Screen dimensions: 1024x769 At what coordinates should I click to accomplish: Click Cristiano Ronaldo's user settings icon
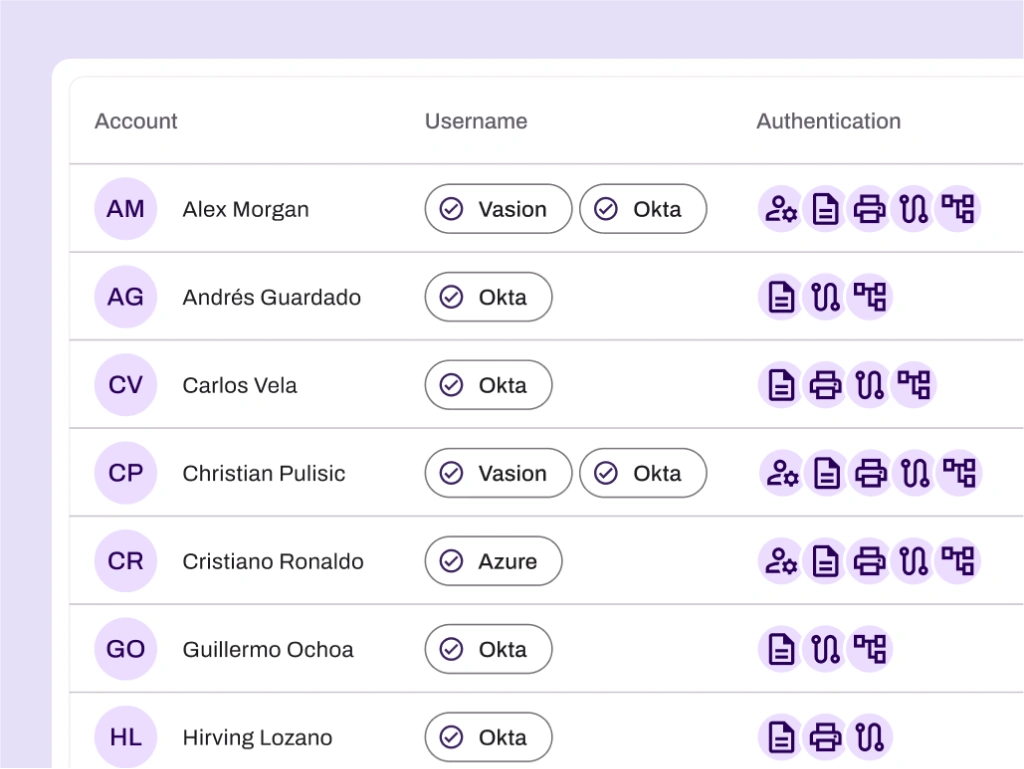(x=780, y=561)
